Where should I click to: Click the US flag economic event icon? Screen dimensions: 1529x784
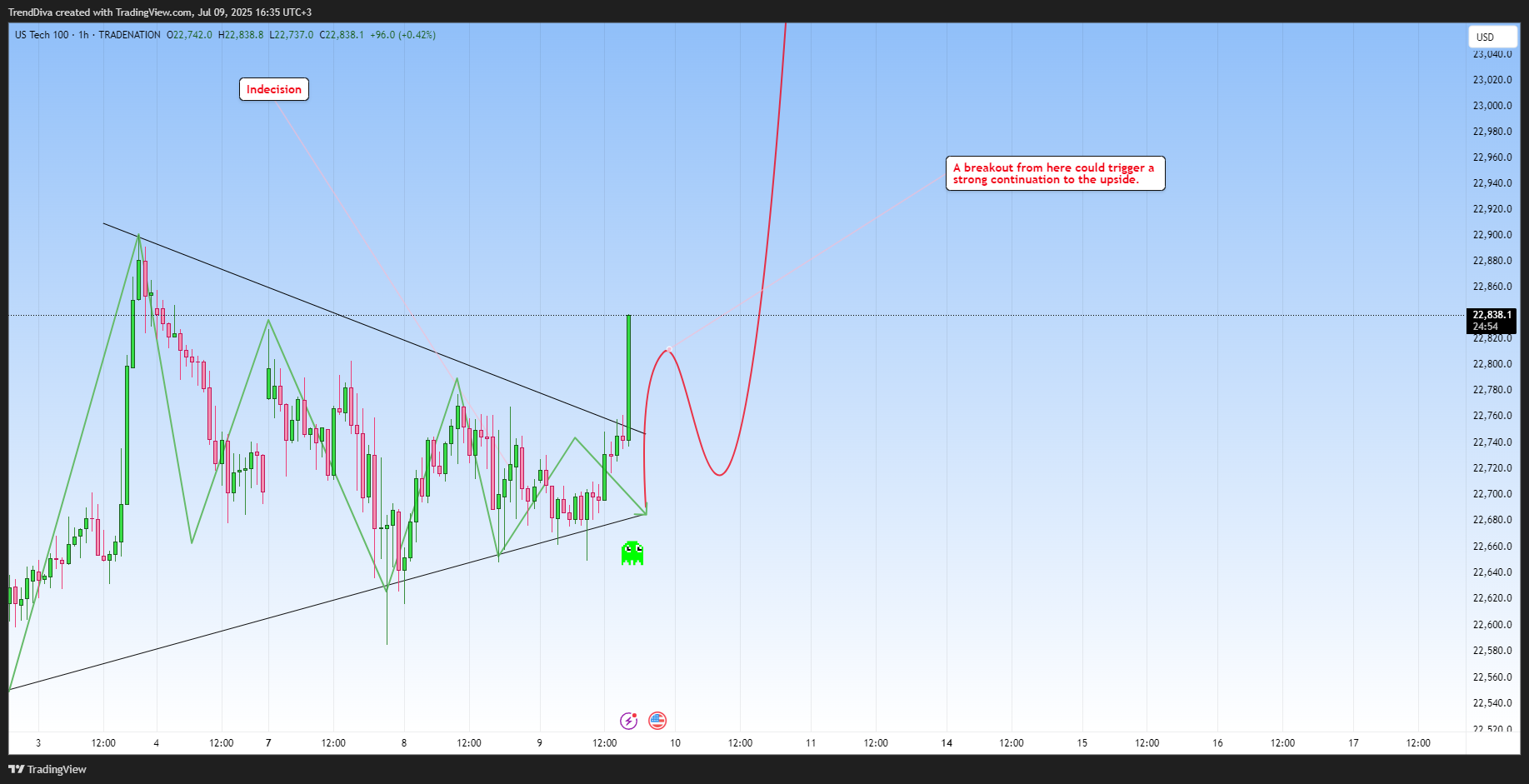(657, 721)
